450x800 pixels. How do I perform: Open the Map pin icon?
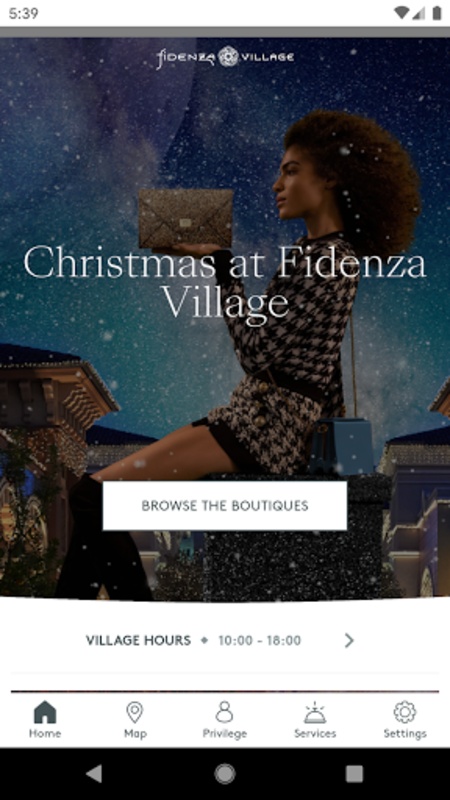click(x=135, y=712)
